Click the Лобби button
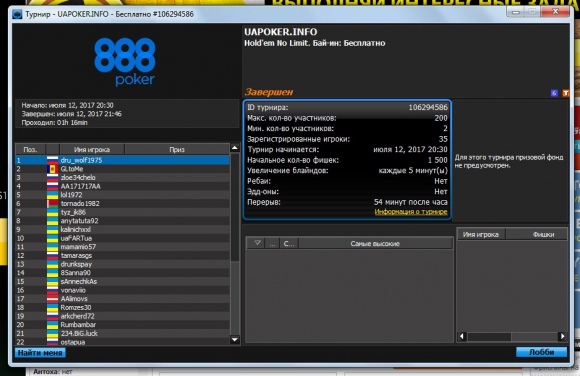Image resolution: width=580 pixels, height=376 pixels. click(x=542, y=352)
